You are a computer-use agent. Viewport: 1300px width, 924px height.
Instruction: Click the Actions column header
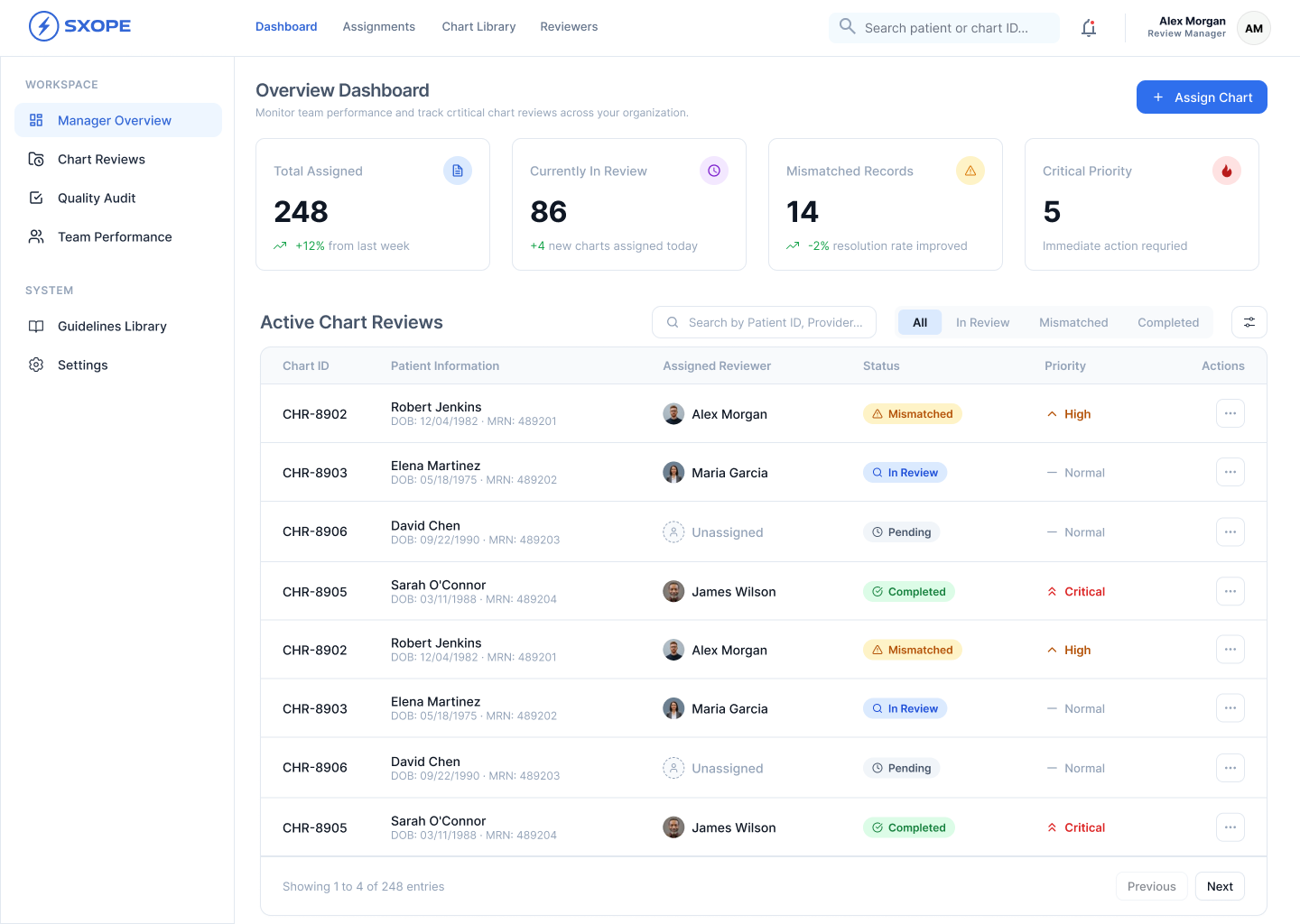(1223, 365)
